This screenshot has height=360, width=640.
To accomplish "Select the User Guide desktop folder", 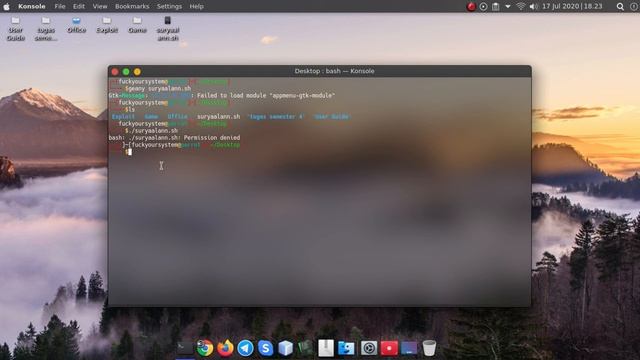I will click(16, 29).
